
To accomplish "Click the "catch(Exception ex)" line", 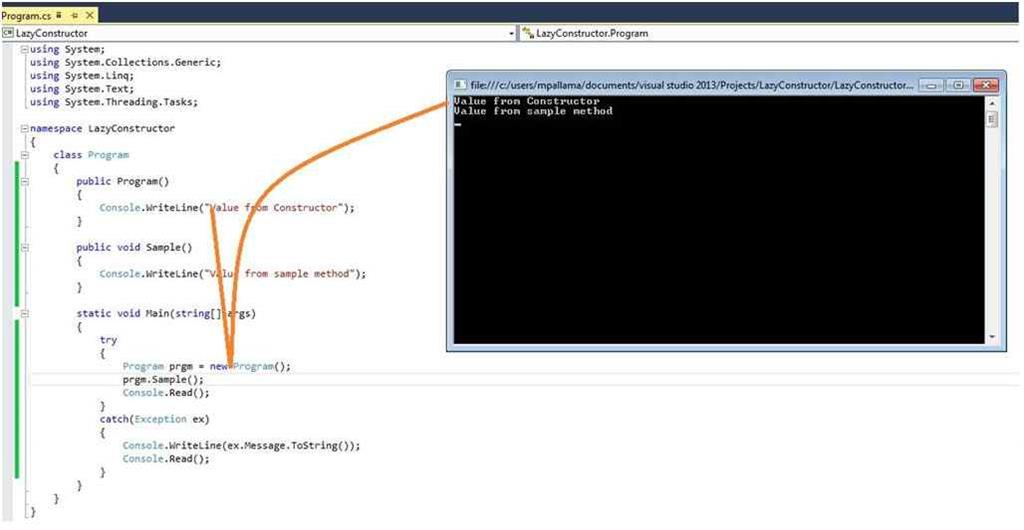I will point(155,419).
